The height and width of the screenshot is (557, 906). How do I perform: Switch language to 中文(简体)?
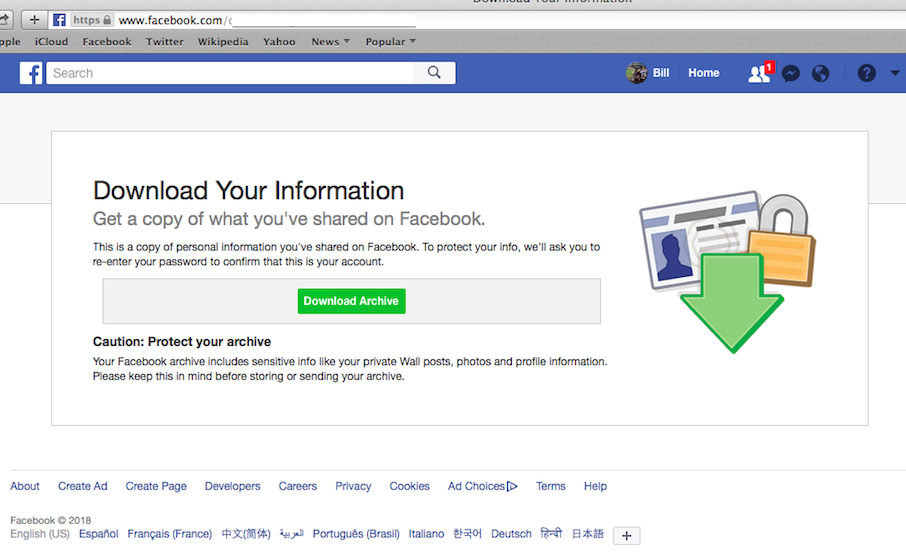click(x=246, y=534)
